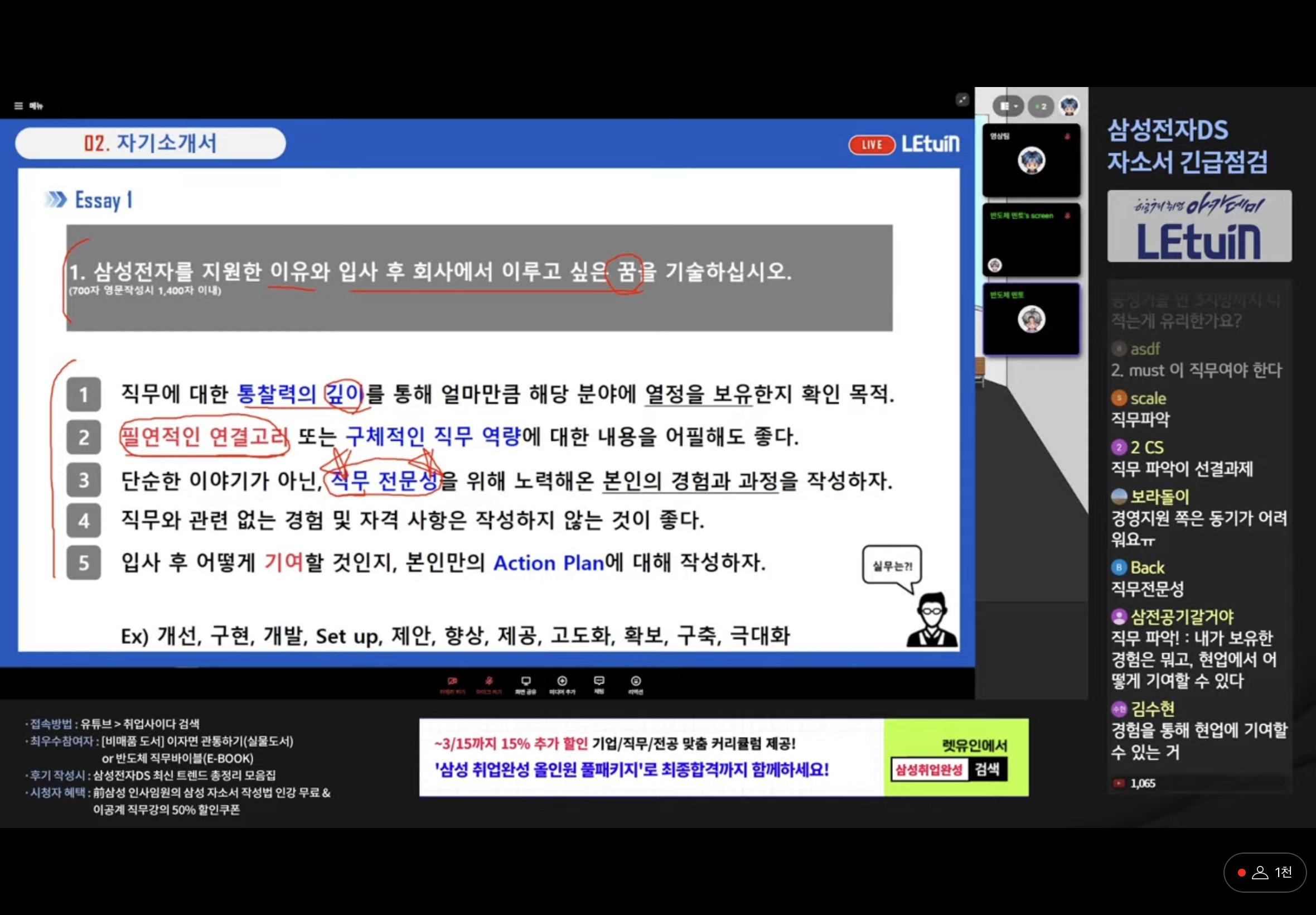Screen dimensions: 1316x915
Task: Expand the video layout dropdown
Action: pyautogui.click(x=1008, y=106)
